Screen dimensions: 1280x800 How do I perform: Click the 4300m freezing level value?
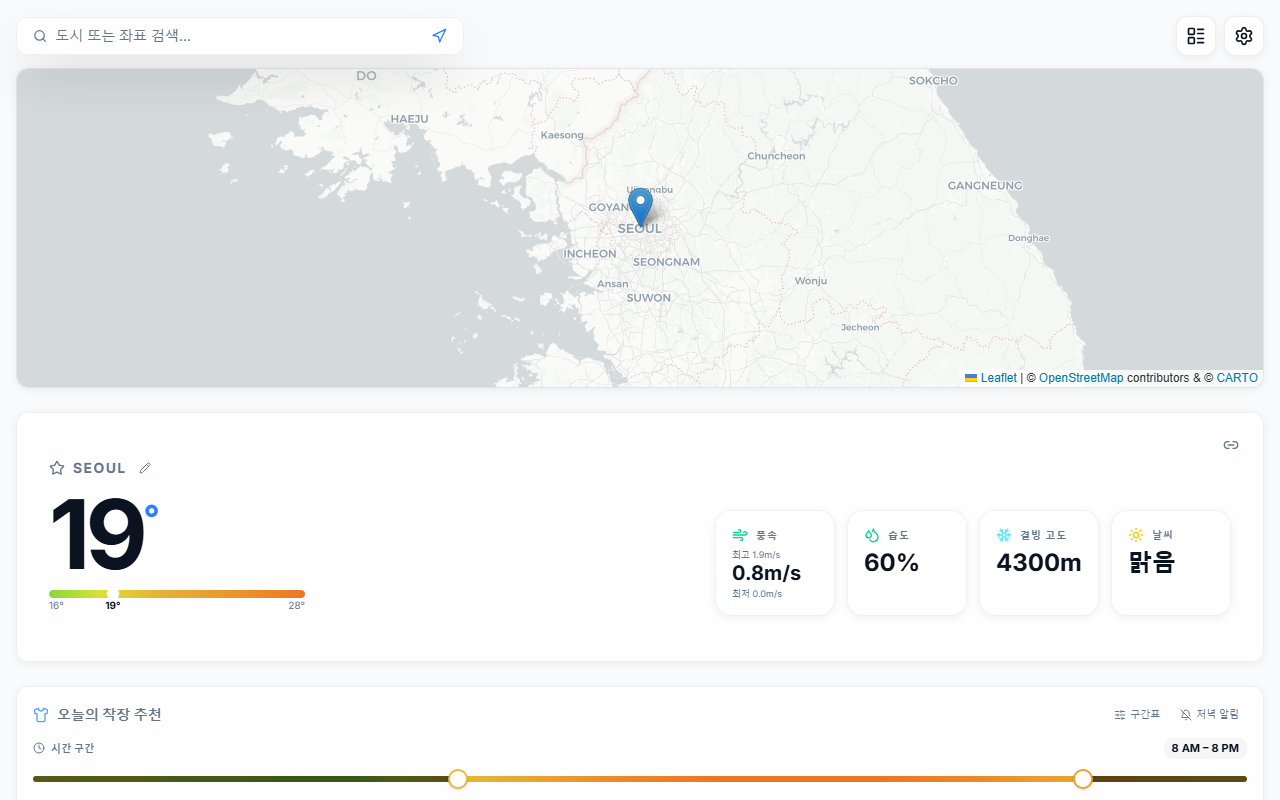pos(1039,563)
